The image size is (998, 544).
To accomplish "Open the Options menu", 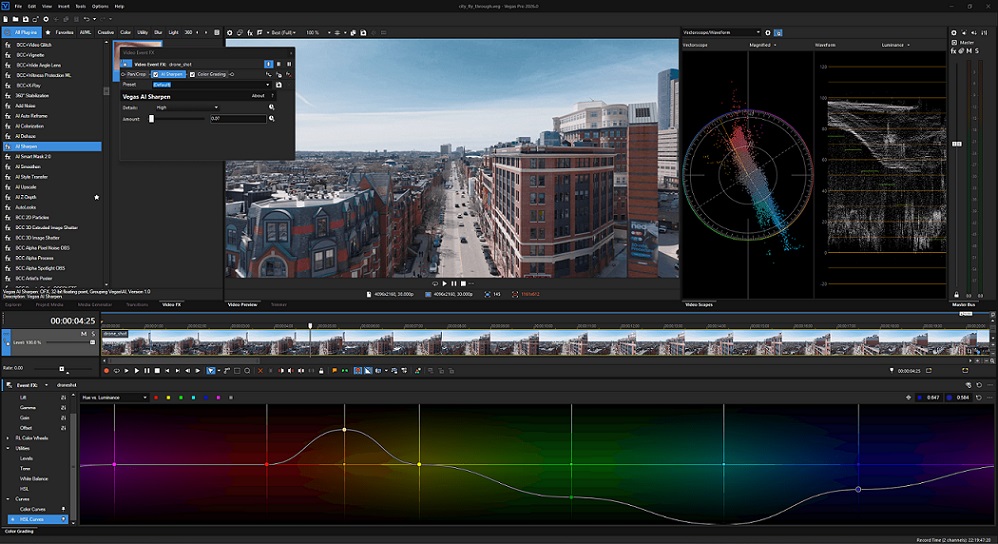I will (100, 6).
